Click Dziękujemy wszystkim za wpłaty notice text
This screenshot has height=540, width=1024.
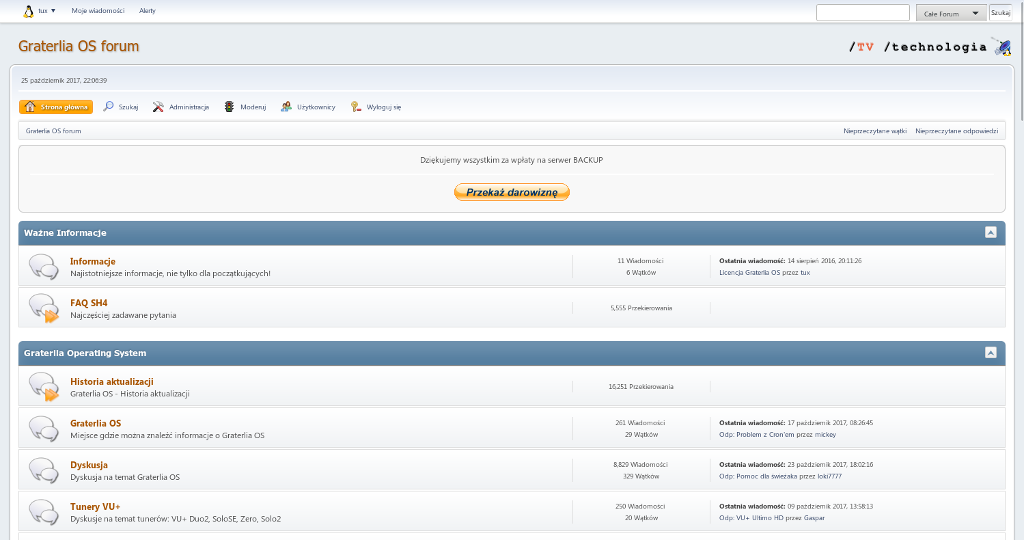[511, 160]
